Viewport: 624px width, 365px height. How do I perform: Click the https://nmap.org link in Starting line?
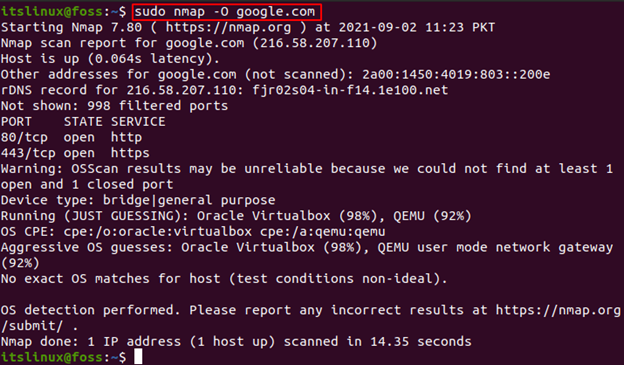(x=228, y=27)
